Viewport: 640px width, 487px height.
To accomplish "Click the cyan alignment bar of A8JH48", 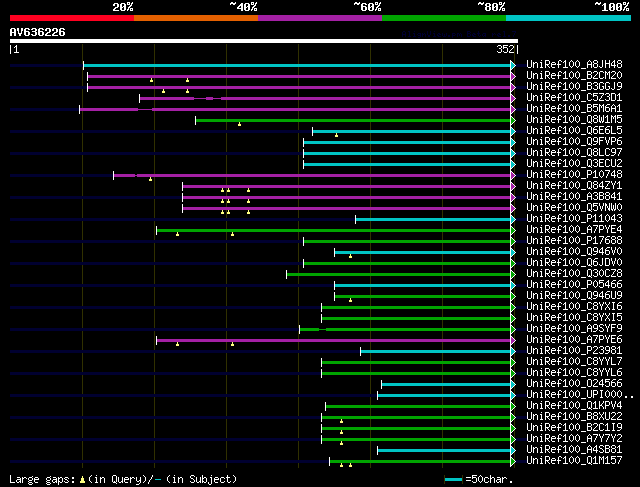I will coord(297,65).
